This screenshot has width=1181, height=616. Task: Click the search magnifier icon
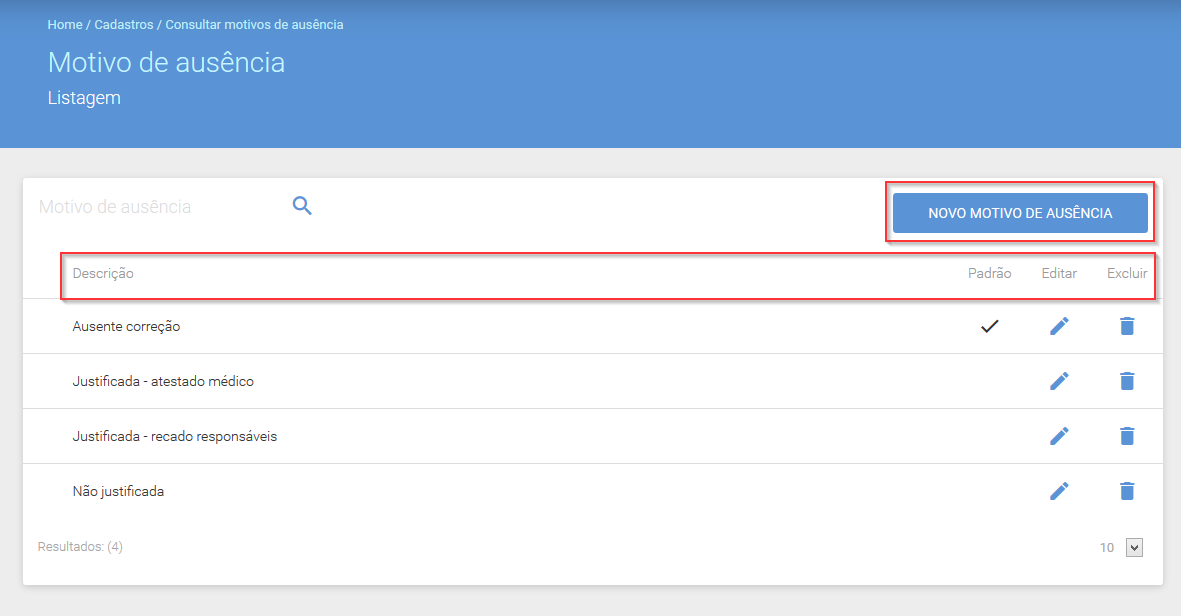click(302, 206)
